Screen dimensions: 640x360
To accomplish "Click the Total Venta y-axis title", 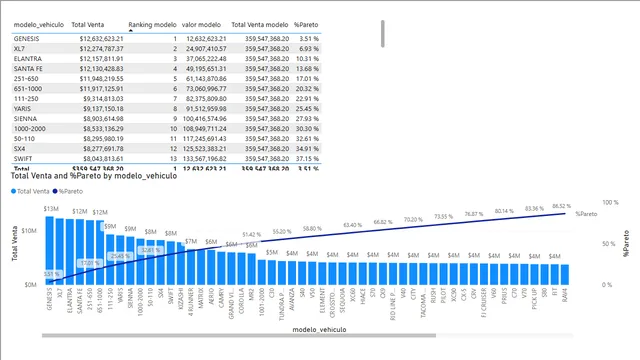I will click(x=15, y=243).
